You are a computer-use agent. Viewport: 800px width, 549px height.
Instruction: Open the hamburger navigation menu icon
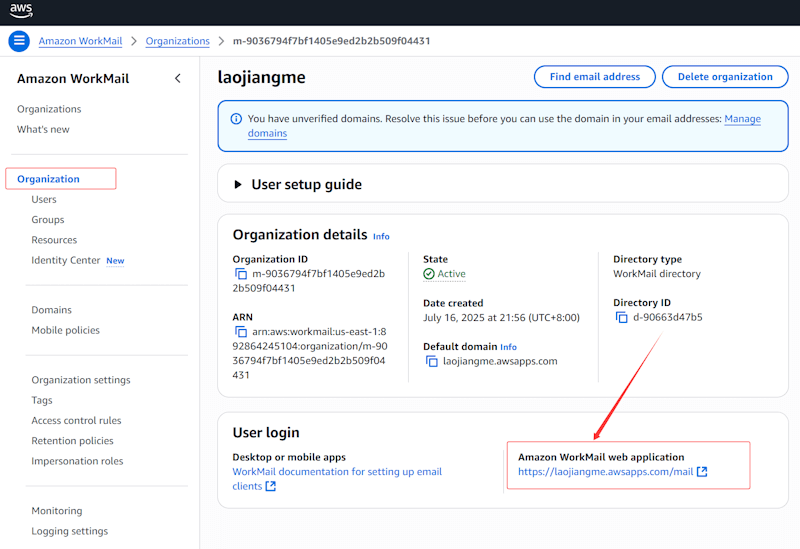pyautogui.click(x=19, y=41)
